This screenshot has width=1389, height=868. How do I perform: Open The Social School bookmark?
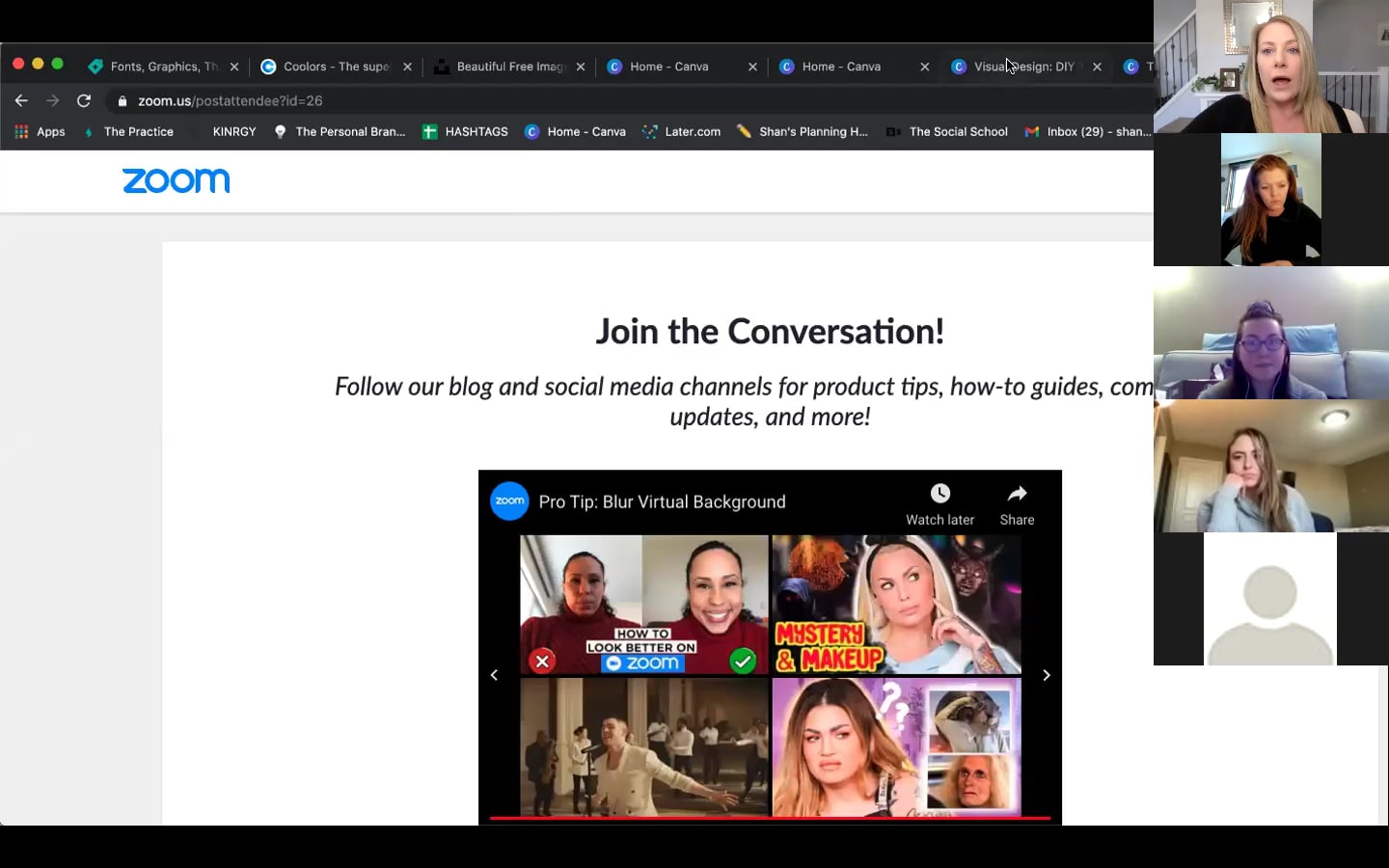[x=947, y=131]
